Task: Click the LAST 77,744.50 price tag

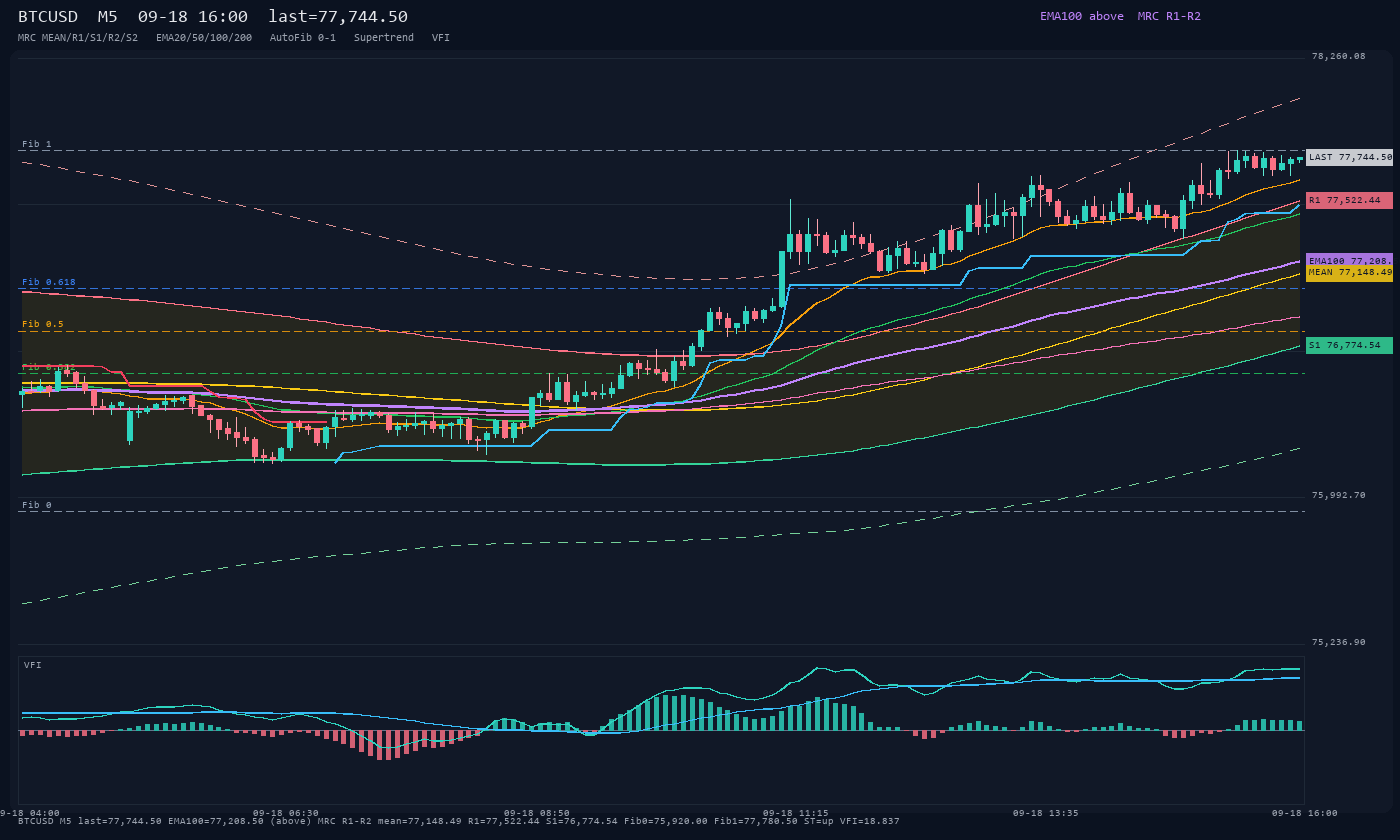Action: pyautogui.click(x=1349, y=157)
